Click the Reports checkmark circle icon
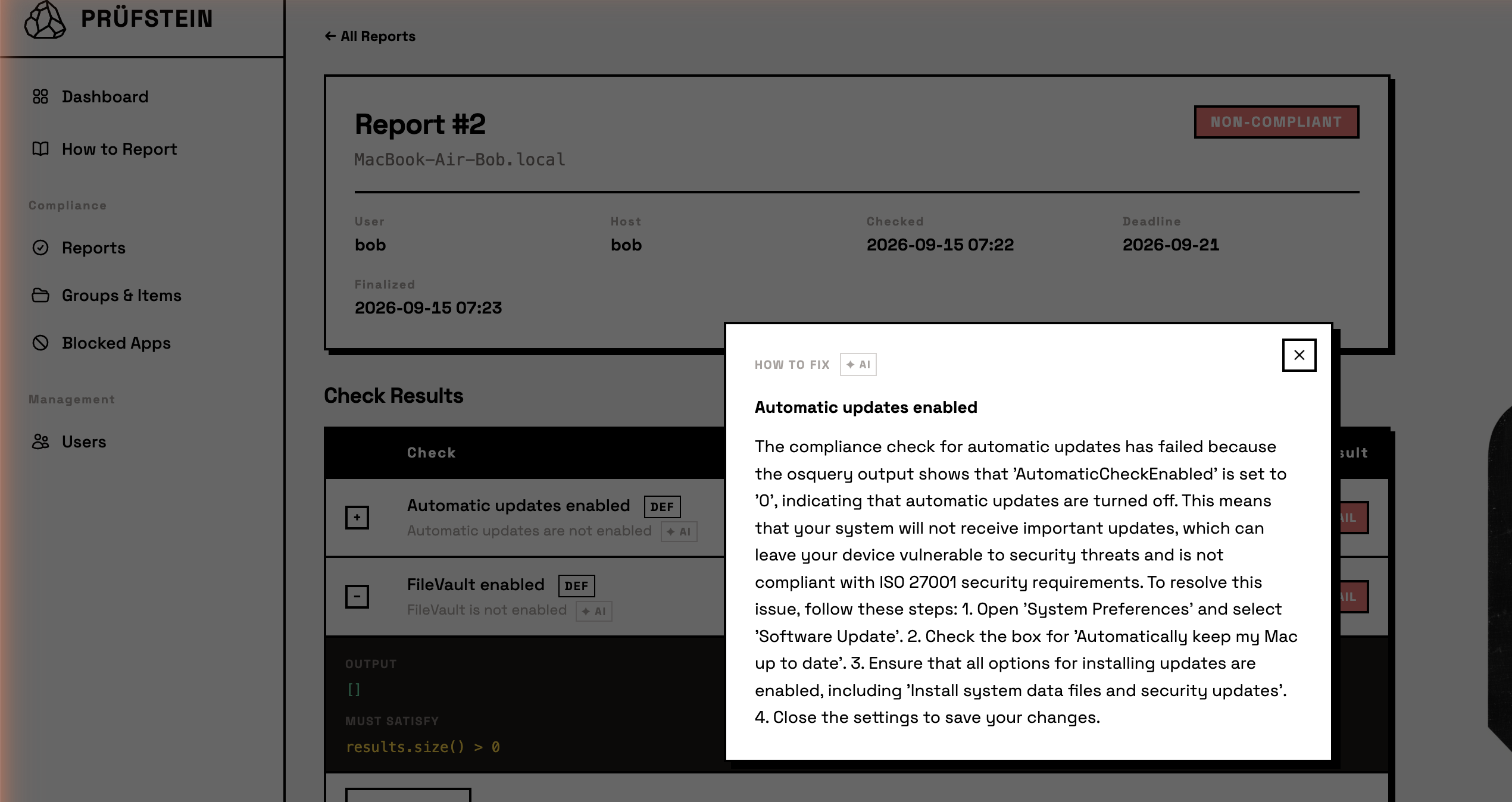The width and height of the screenshot is (1512, 802). (40, 248)
